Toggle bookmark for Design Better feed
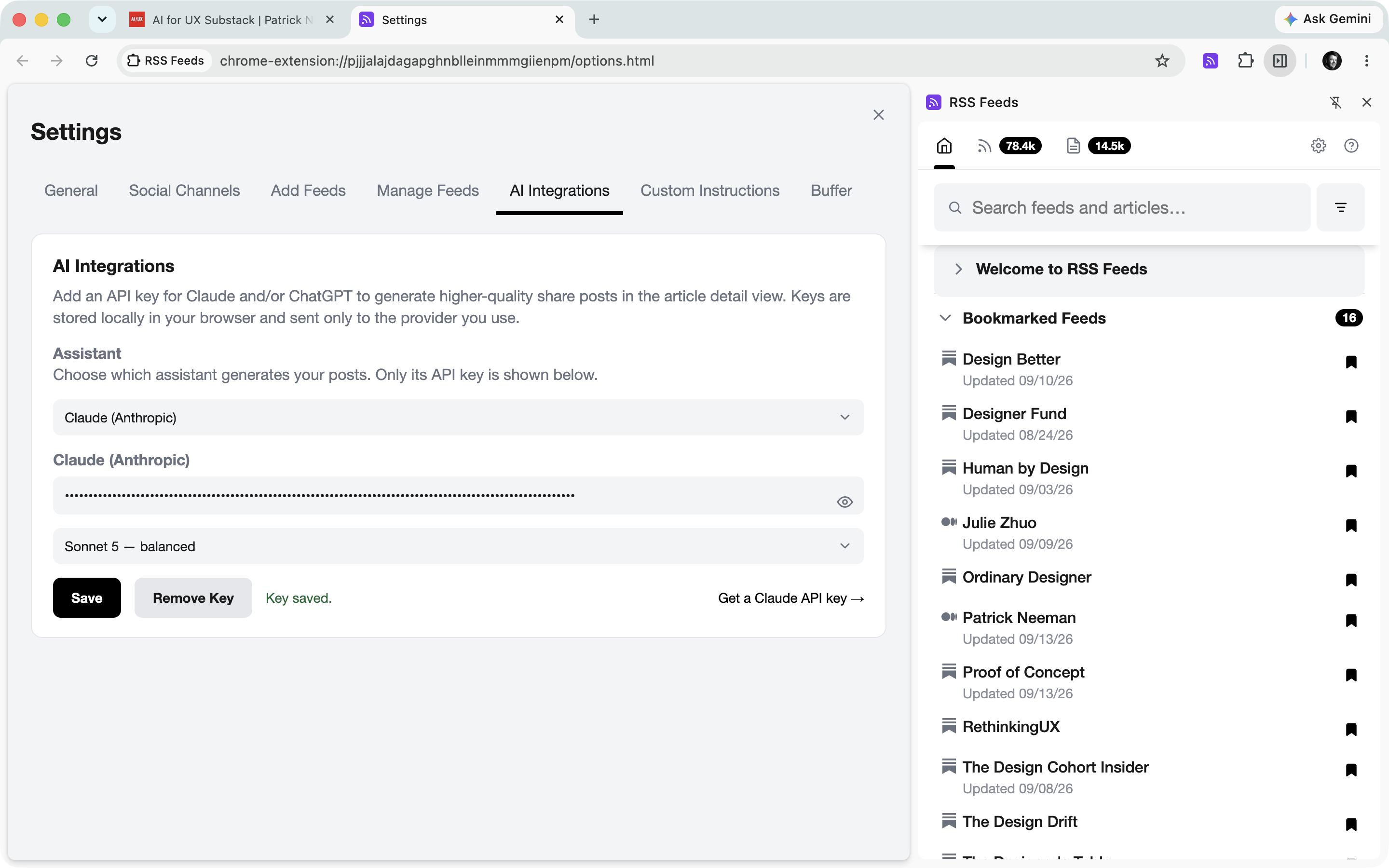This screenshot has height=868, width=1389. 1351,362
